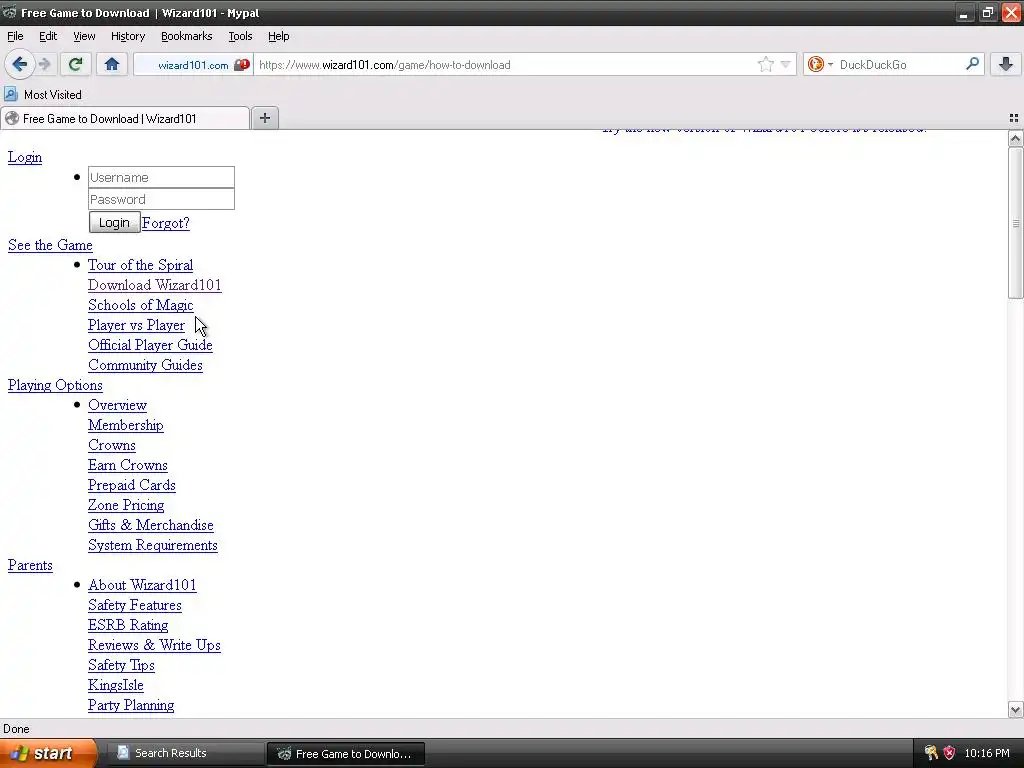Open Community Guides link

click(x=145, y=365)
